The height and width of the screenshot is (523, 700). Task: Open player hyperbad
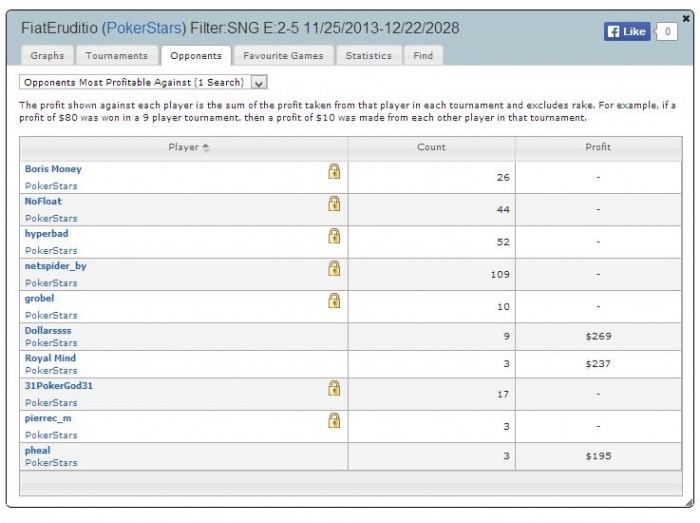click(x=46, y=234)
